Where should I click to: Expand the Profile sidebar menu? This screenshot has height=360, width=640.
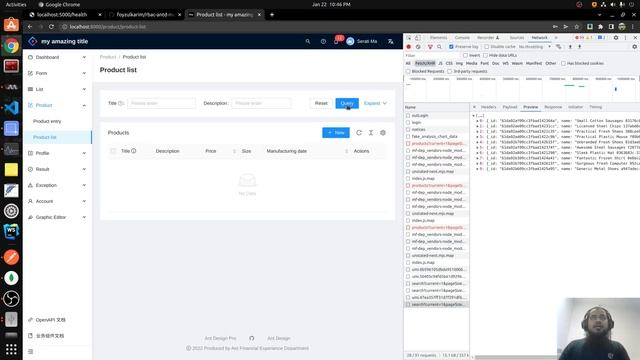57,153
